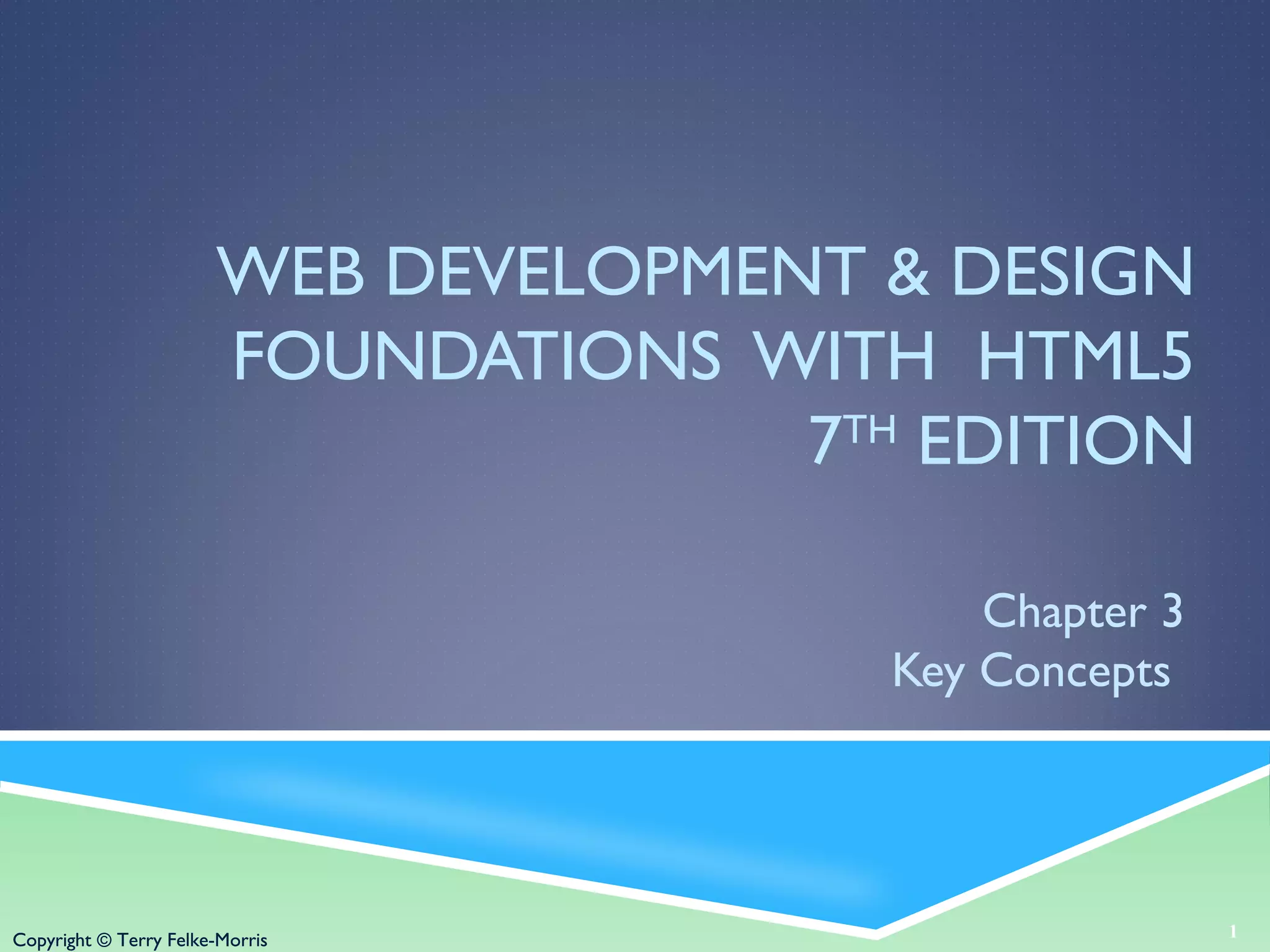Click the word WITH in the title
This screenshot has width=1270, height=952.
[844, 356]
